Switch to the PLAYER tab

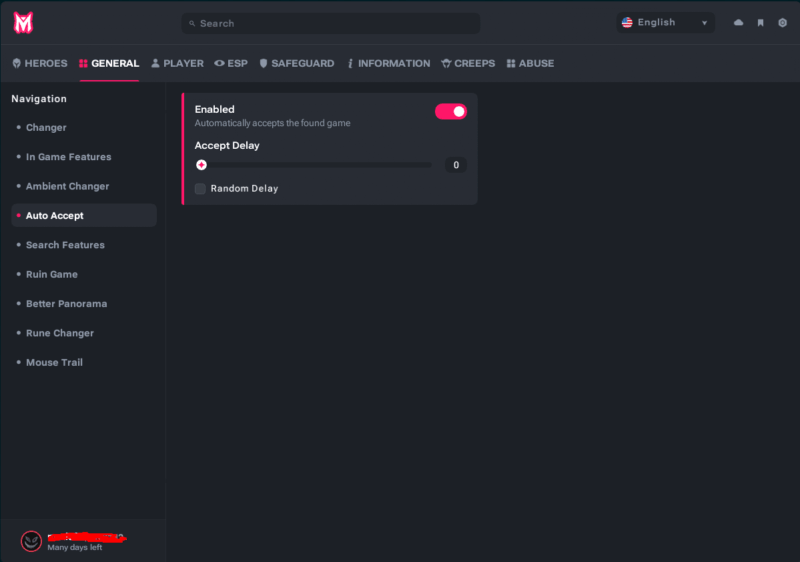178,63
